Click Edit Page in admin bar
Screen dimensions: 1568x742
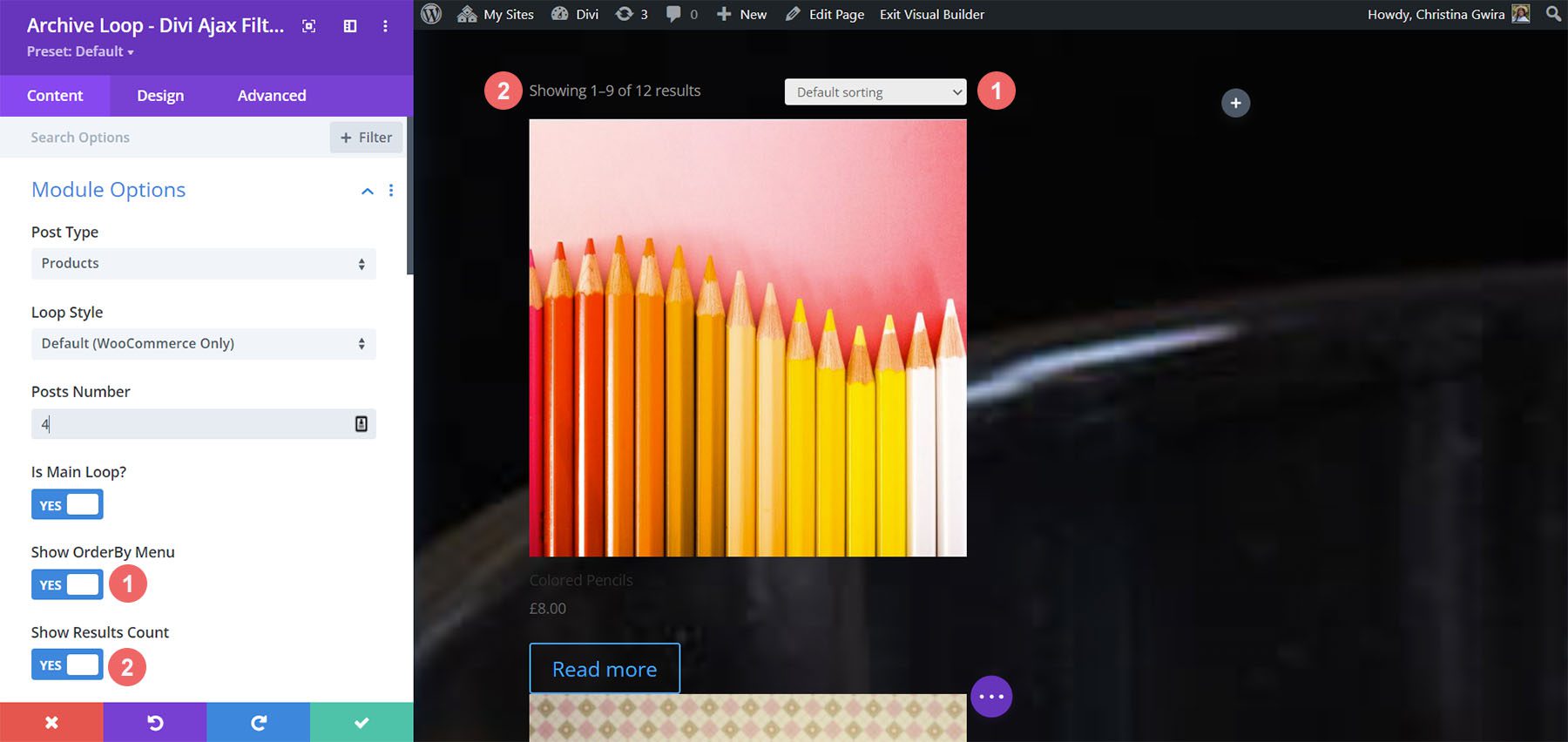click(825, 14)
